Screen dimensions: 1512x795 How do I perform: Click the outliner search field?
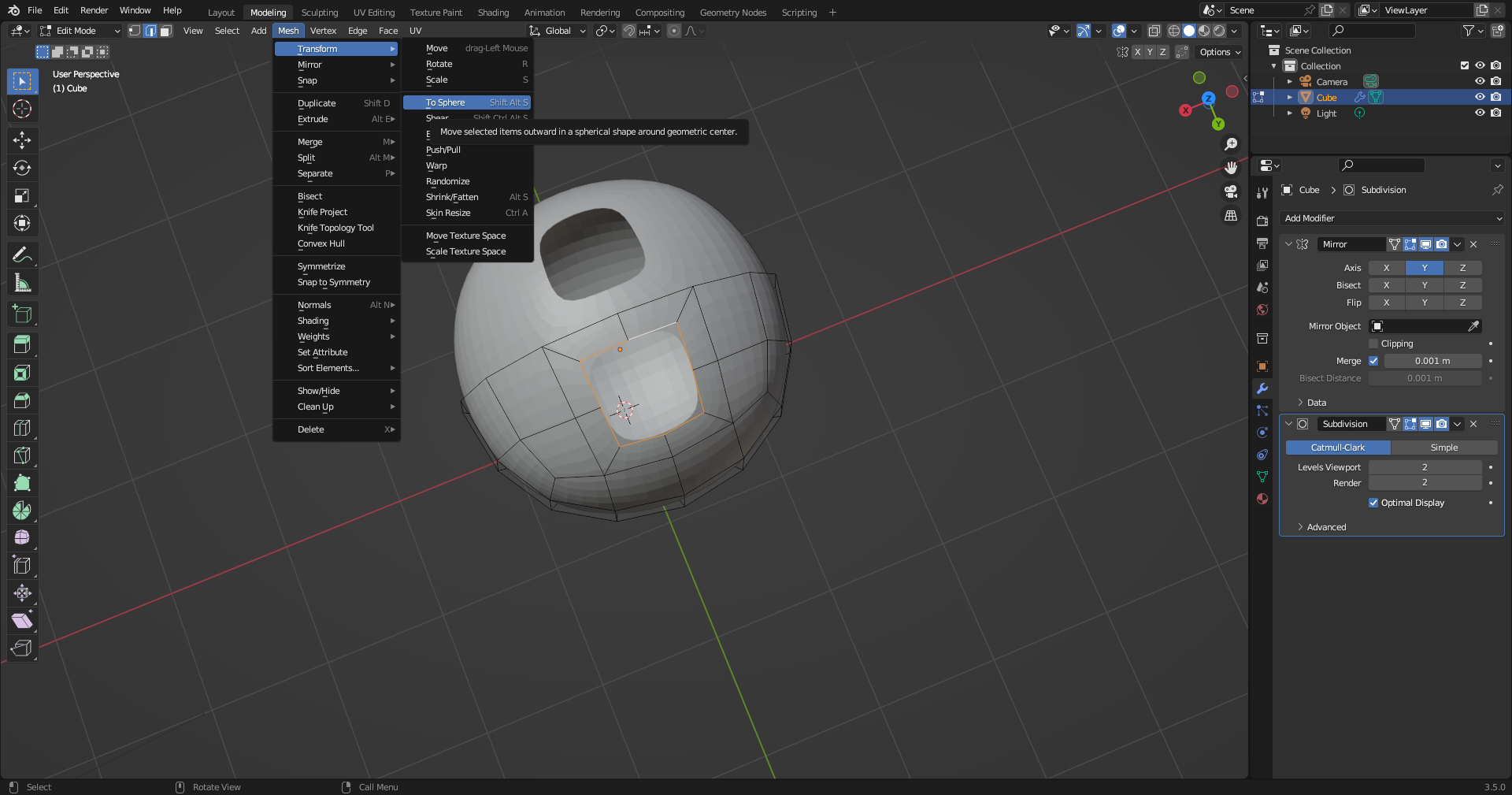[1372, 31]
